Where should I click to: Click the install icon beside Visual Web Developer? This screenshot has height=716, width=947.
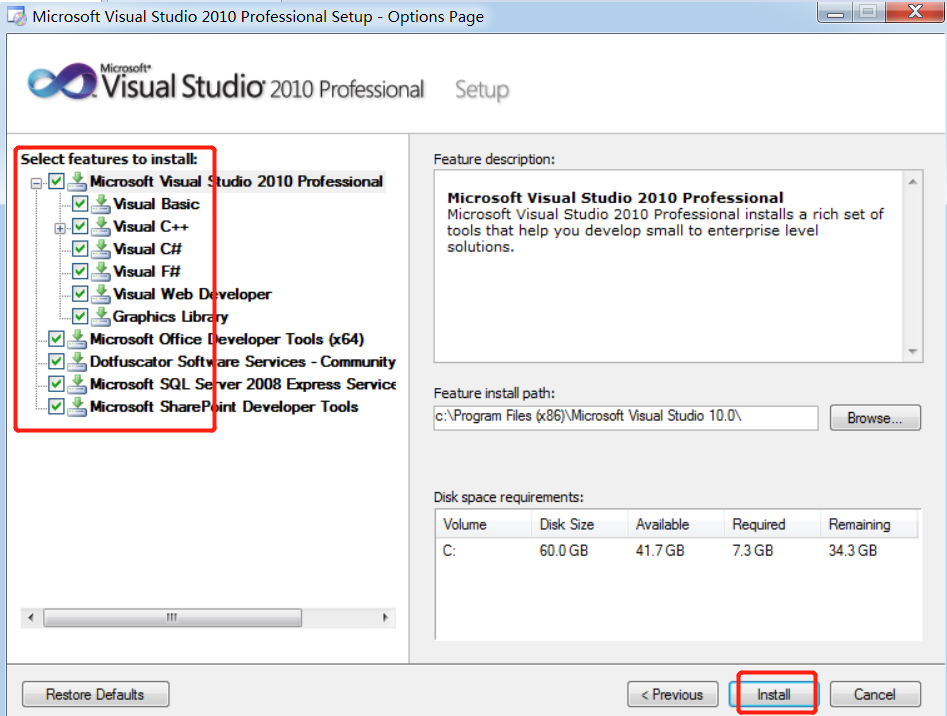(101, 294)
